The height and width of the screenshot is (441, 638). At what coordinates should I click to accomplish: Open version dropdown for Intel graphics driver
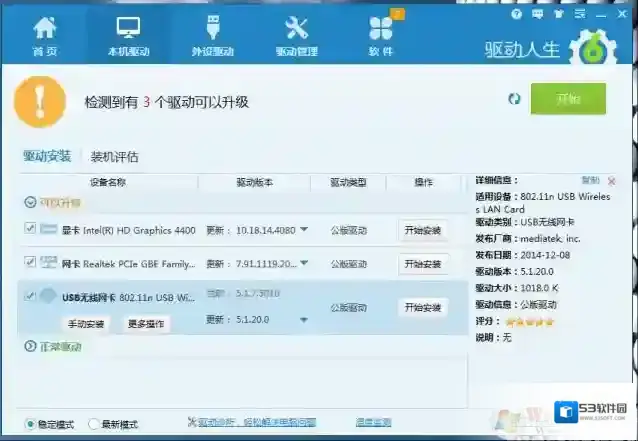click(304, 230)
